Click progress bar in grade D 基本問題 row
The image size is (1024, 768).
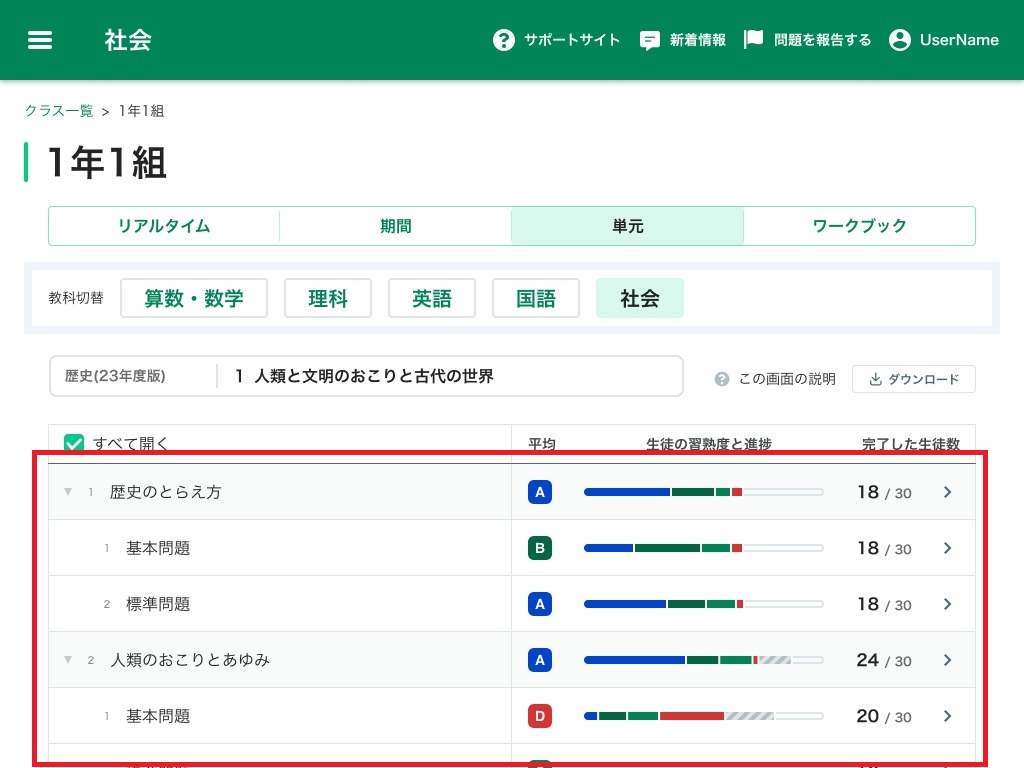point(703,716)
